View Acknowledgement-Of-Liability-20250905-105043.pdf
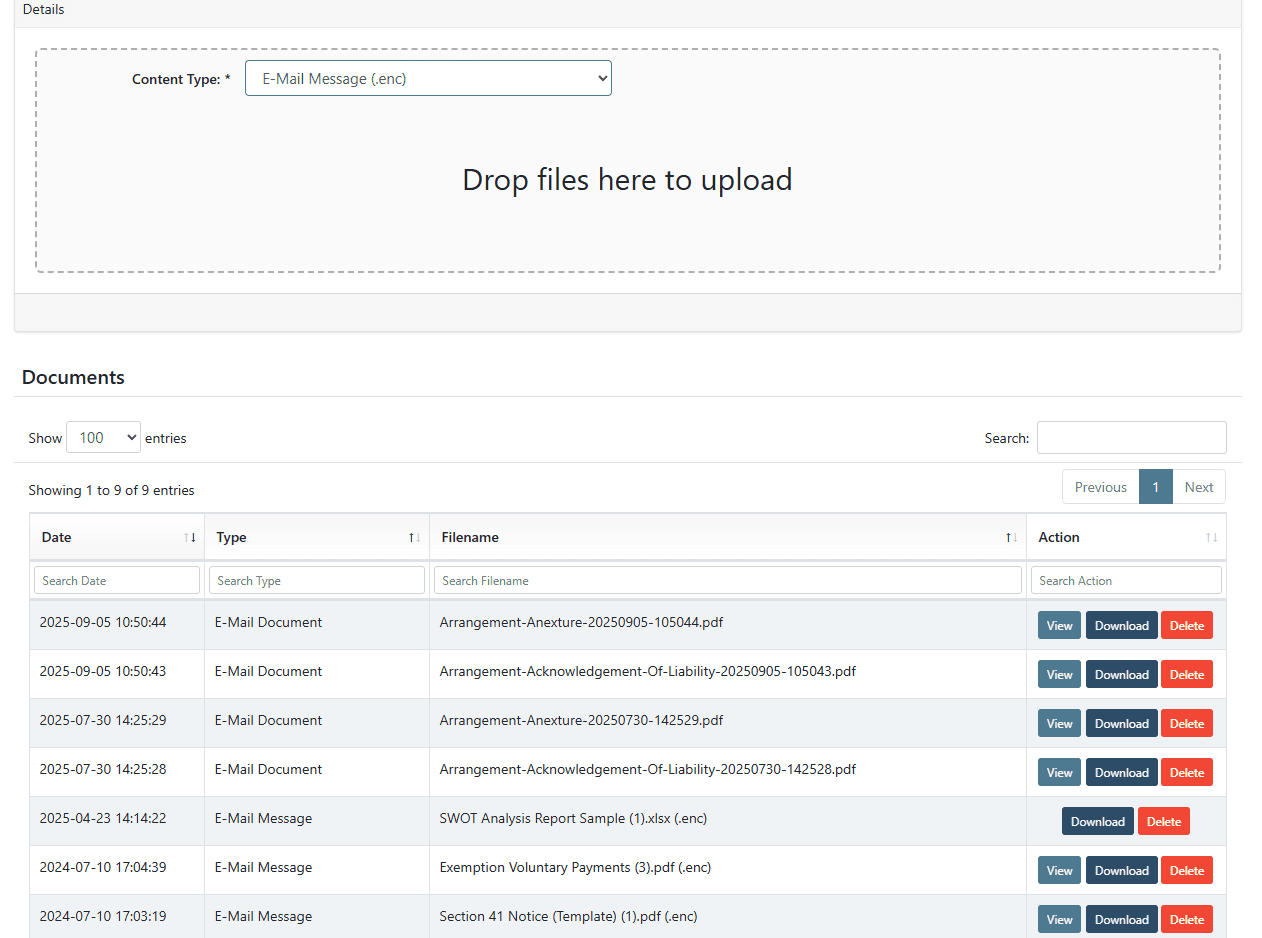Screen dimensions: 1262x938 tap(1059, 674)
